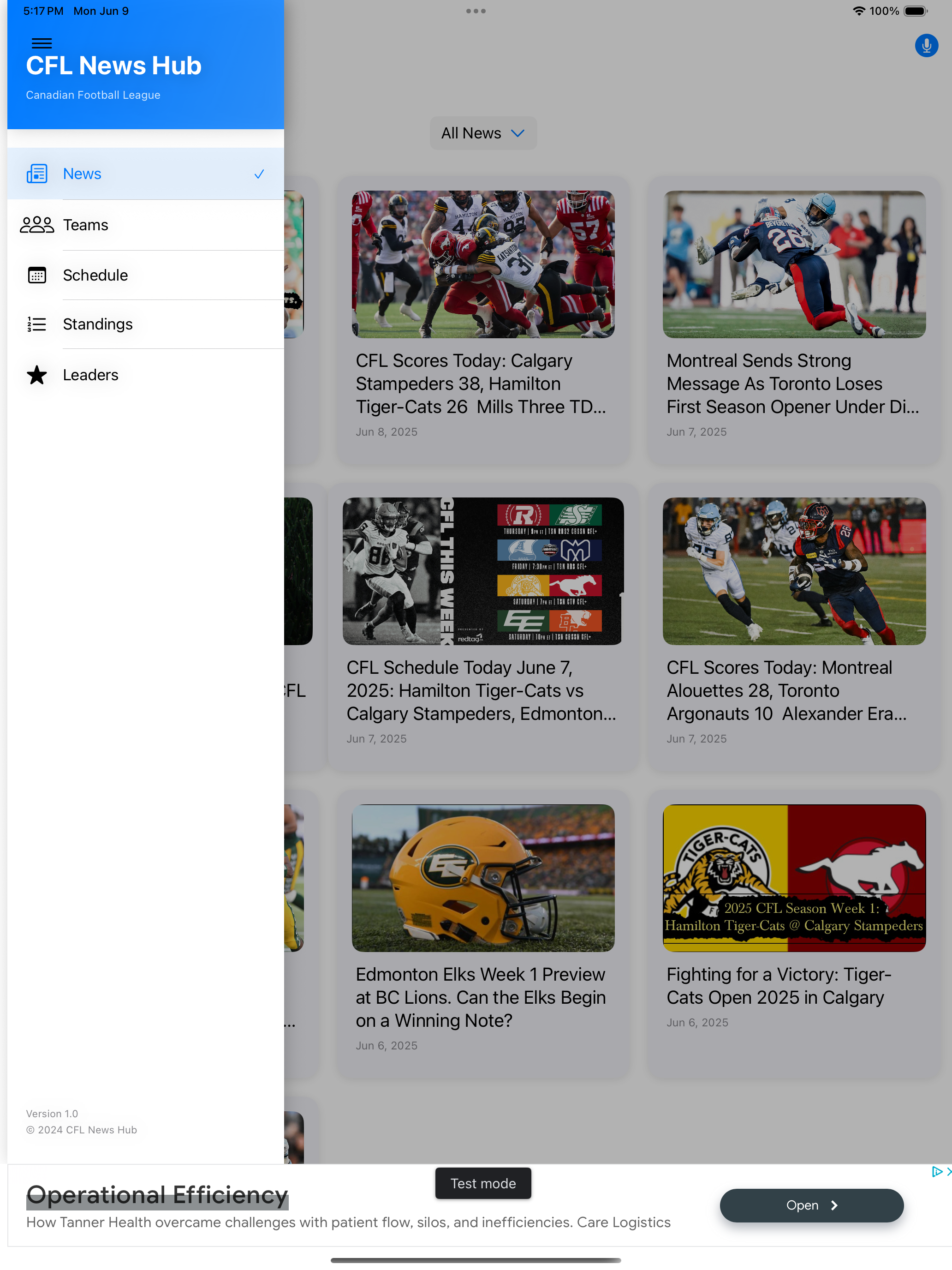
Task: Click the Canadian Football League subtitle
Action: (93, 95)
